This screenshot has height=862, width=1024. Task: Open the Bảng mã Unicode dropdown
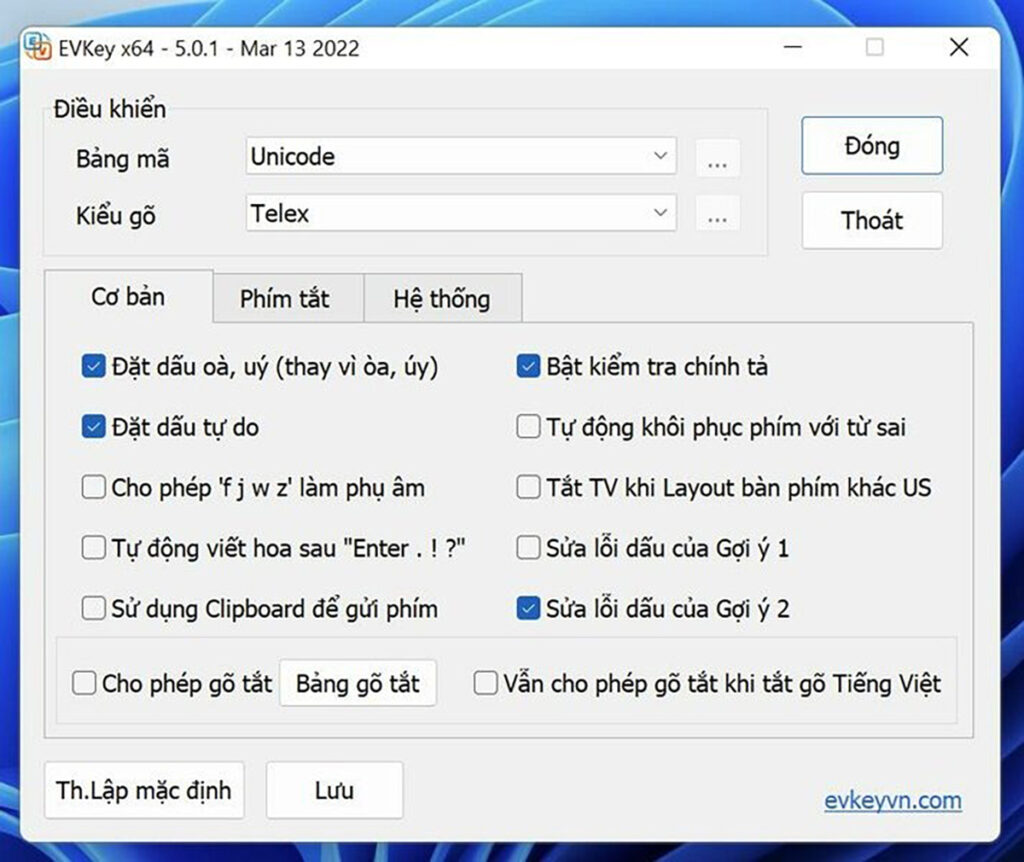461,156
